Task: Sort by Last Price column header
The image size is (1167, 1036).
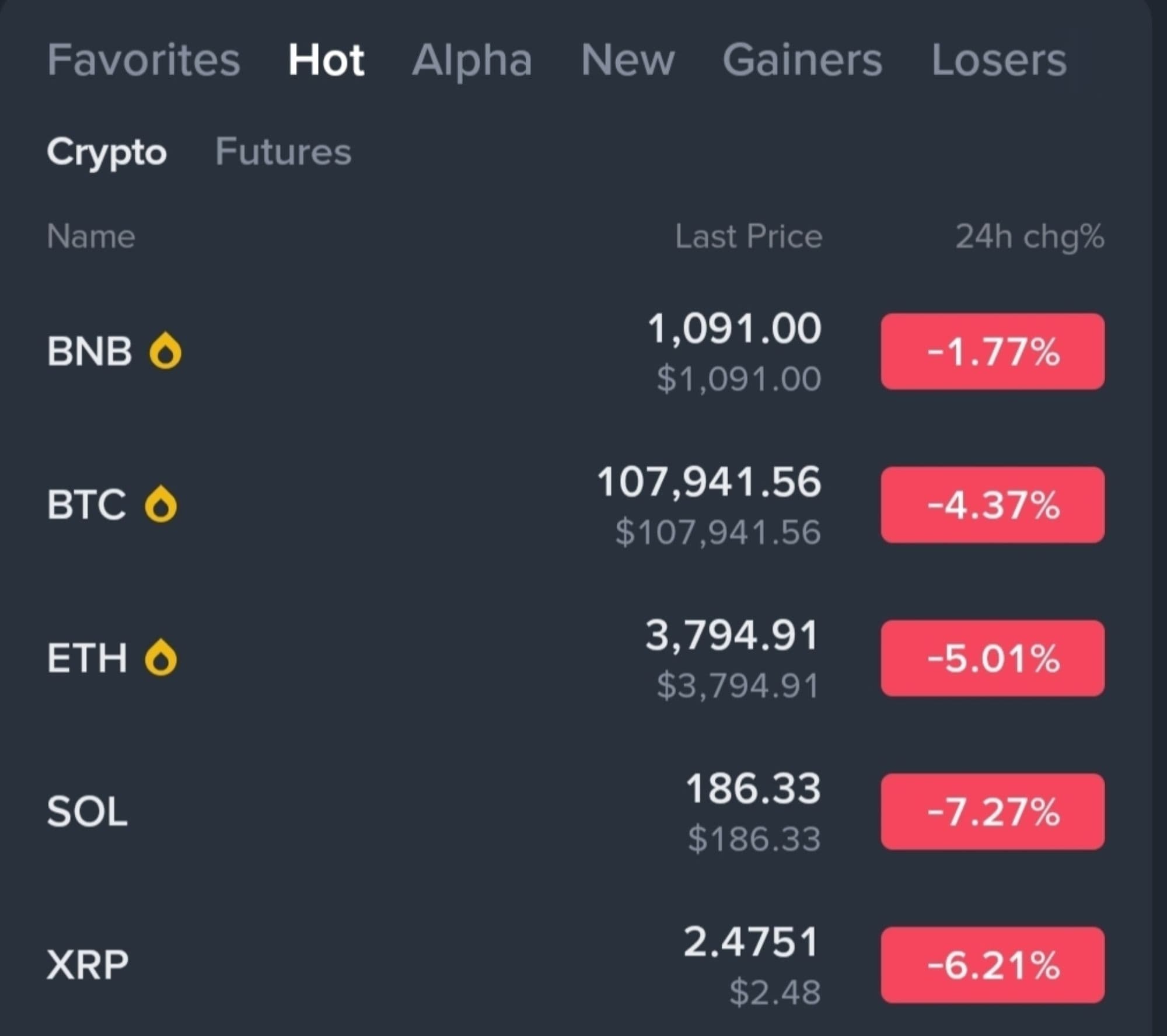Action: click(749, 236)
